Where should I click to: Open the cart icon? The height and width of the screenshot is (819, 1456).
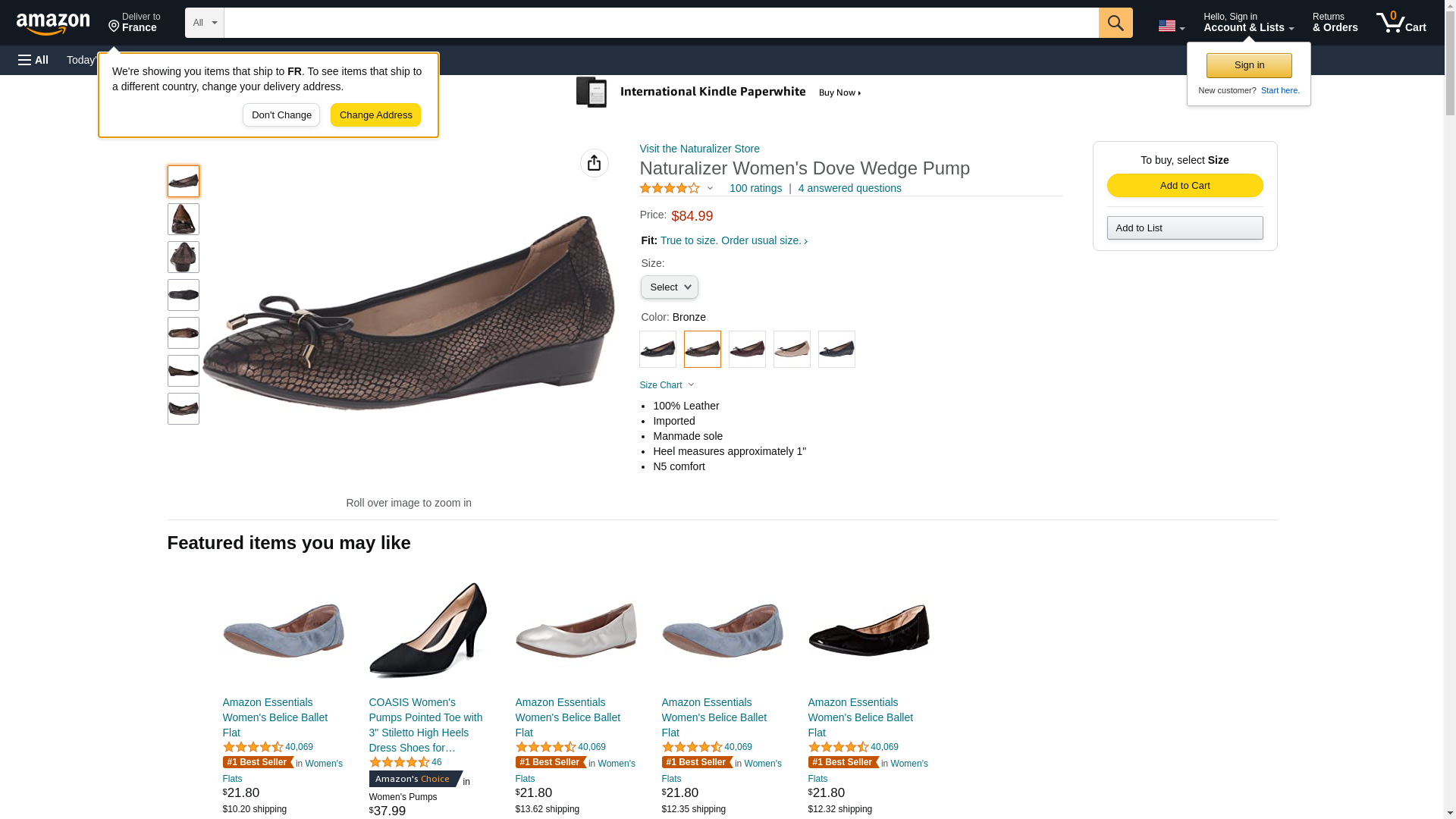(x=1401, y=23)
